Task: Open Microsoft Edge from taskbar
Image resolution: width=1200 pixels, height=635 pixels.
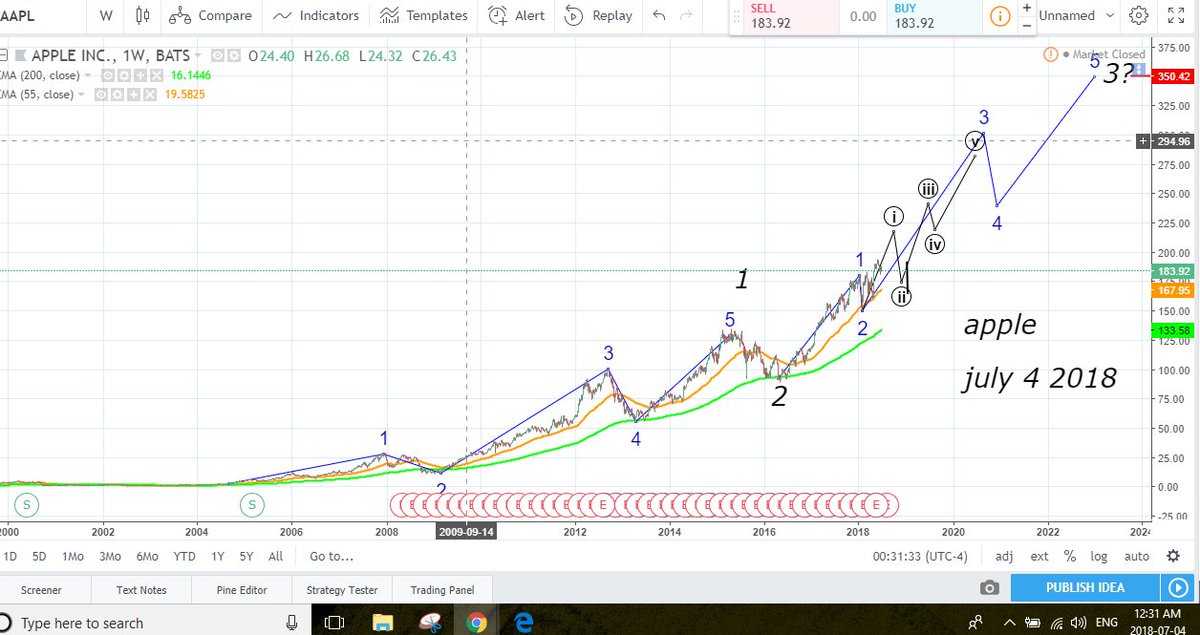Action: 523,622
